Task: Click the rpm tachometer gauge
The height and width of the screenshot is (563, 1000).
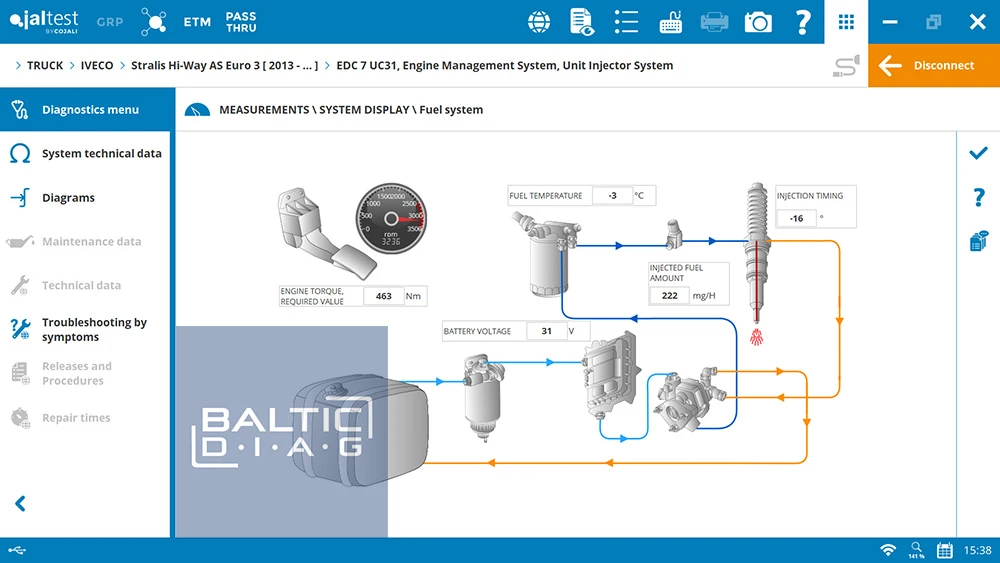Action: 390,219
